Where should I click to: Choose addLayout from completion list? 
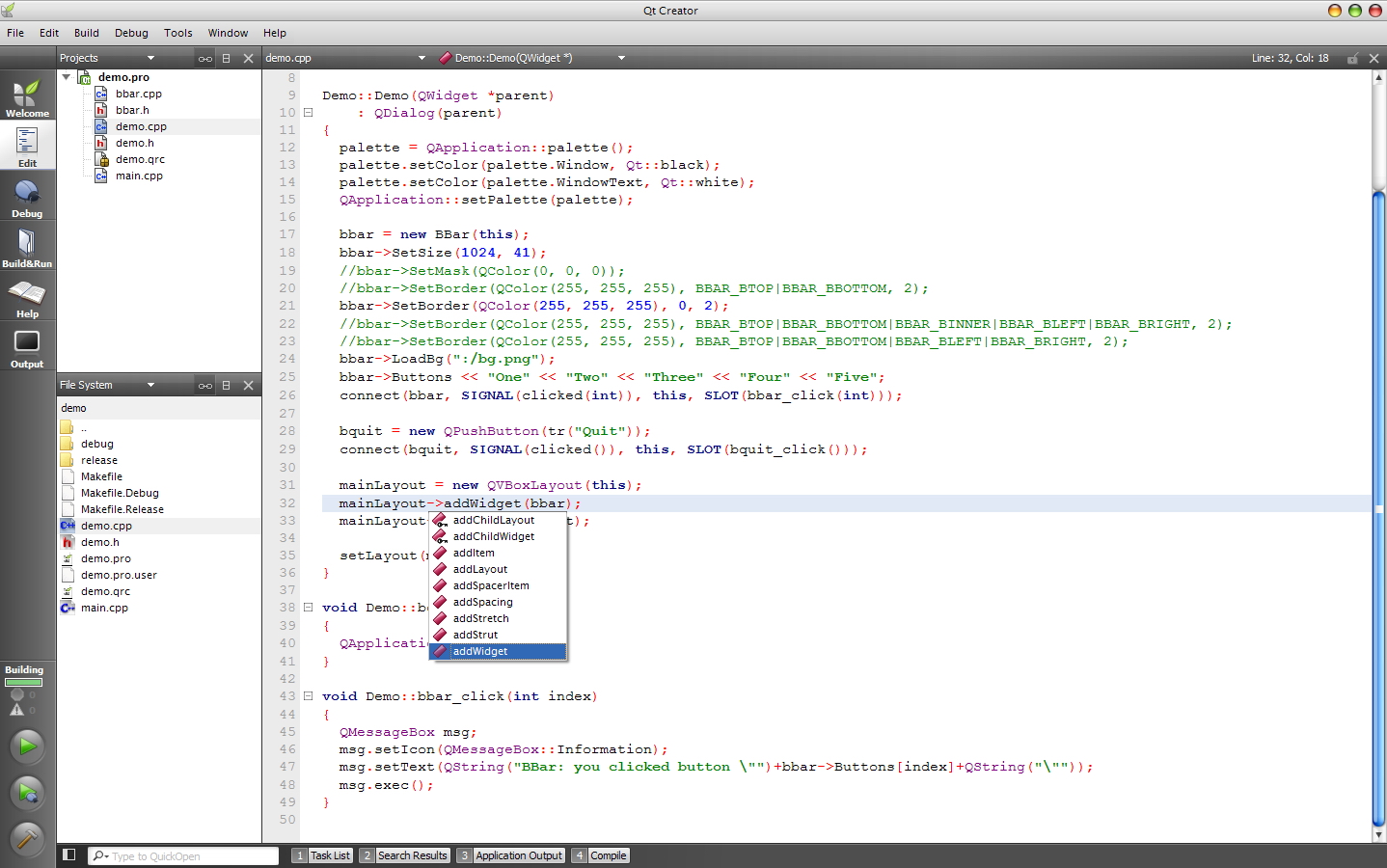click(498, 569)
